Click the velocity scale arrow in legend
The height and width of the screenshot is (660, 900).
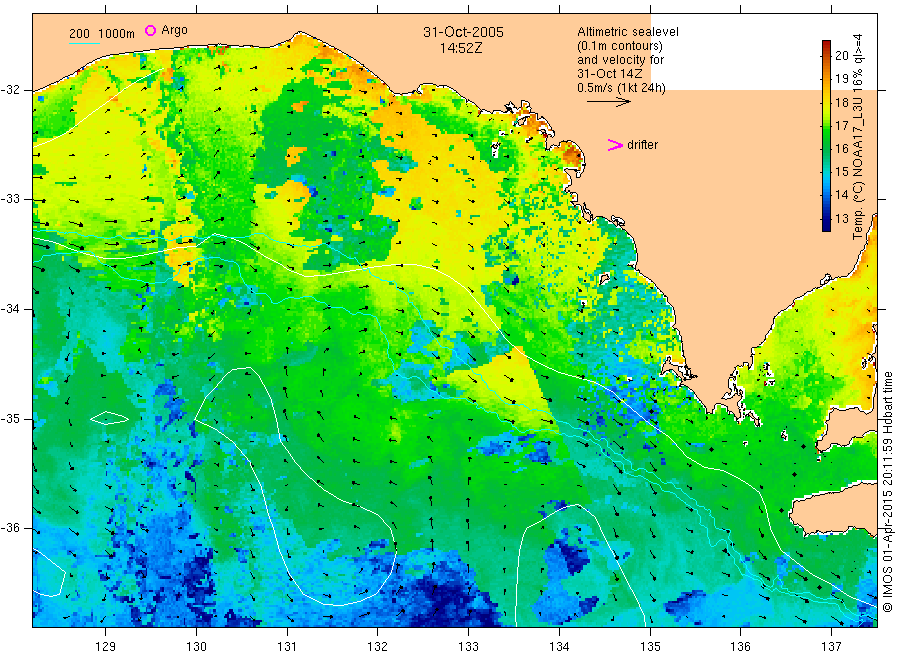click(608, 102)
